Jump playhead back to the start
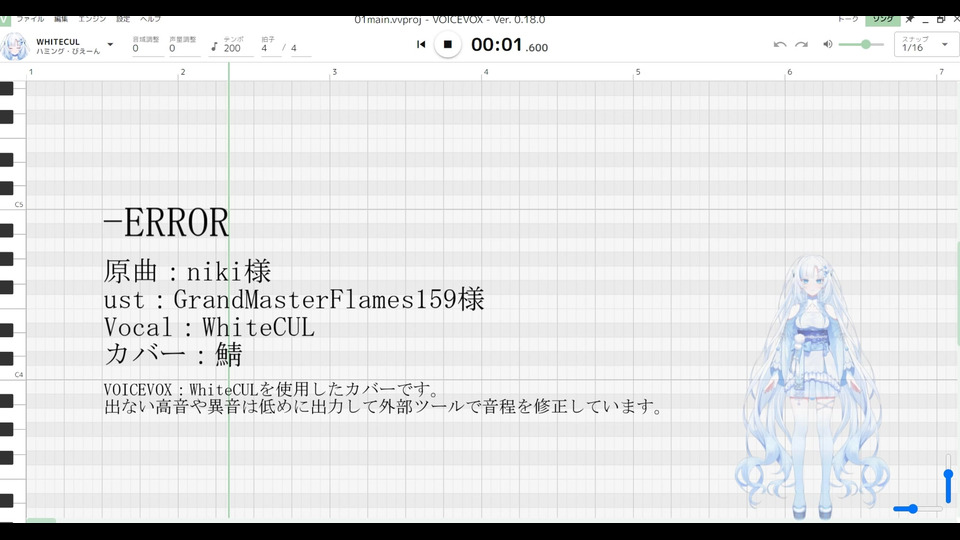 [421, 44]
